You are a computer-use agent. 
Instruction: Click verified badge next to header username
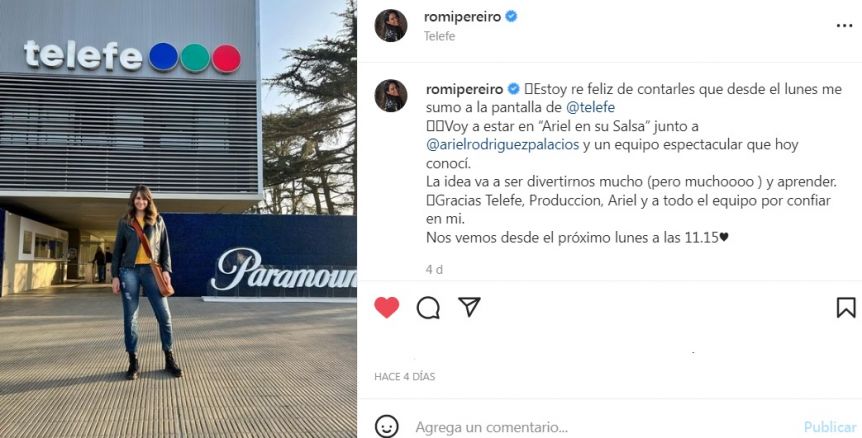511,16
